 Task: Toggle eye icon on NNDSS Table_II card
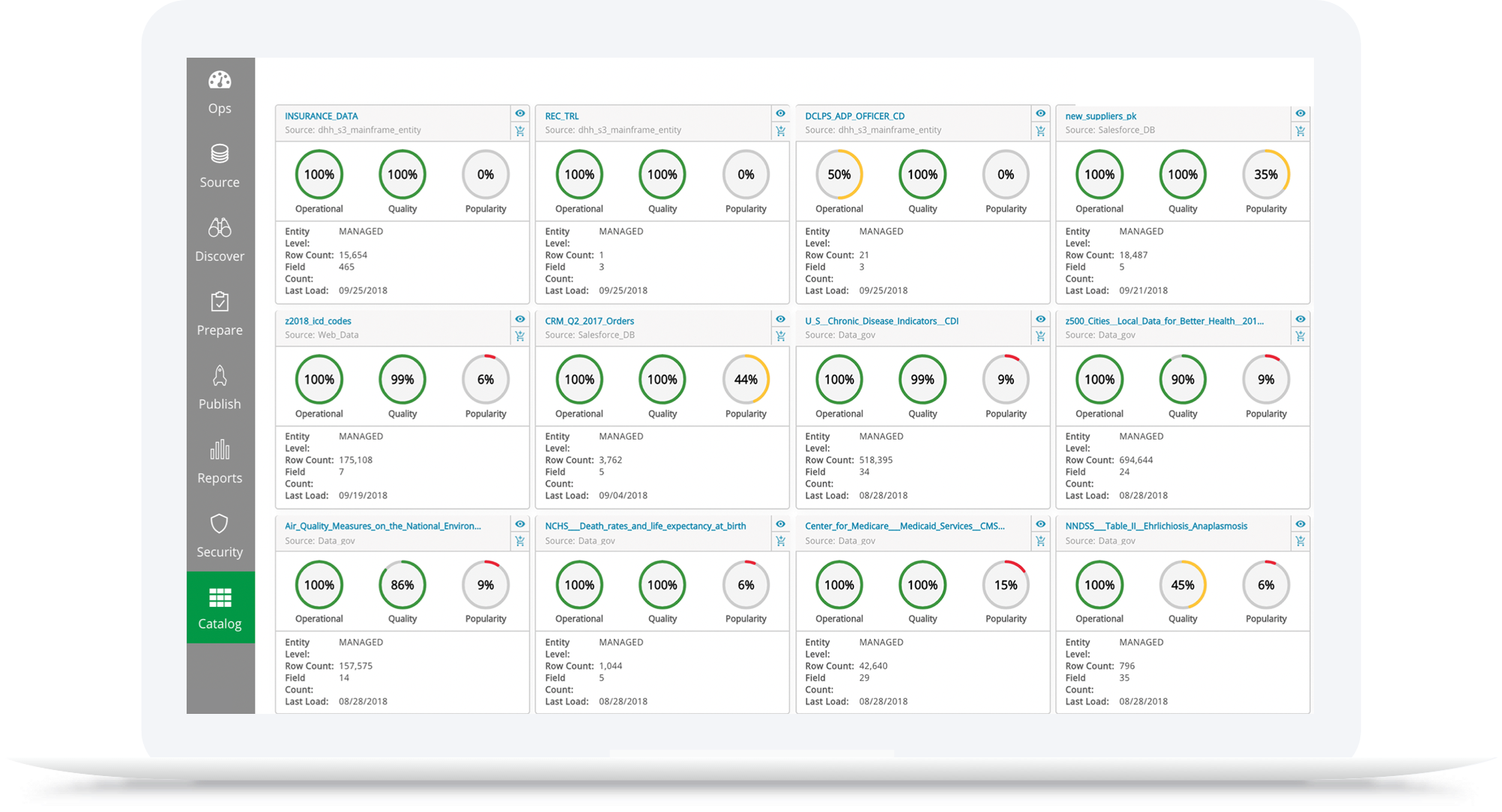1300,524
